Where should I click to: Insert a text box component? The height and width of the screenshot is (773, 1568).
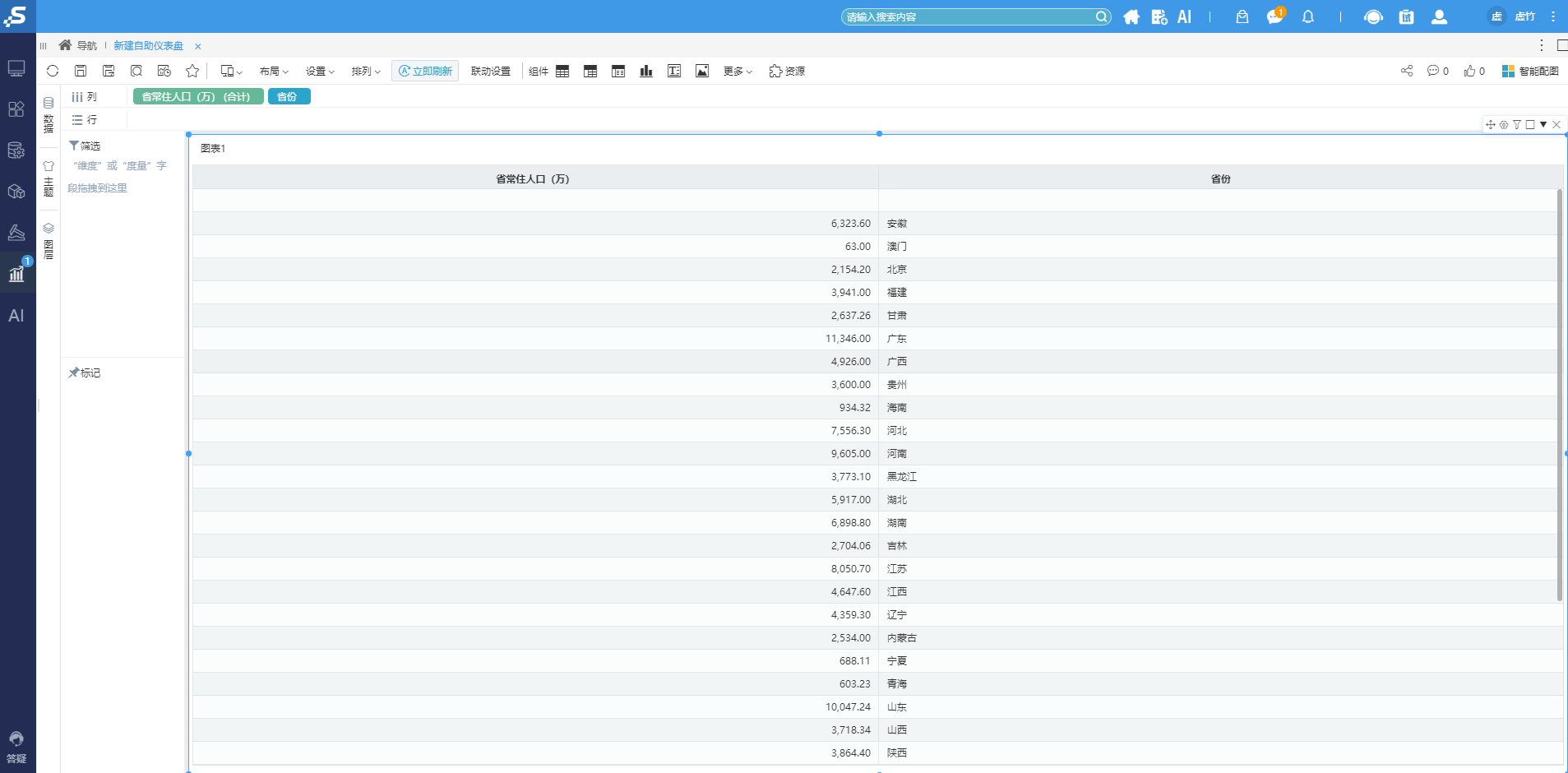tap(674, 72)
